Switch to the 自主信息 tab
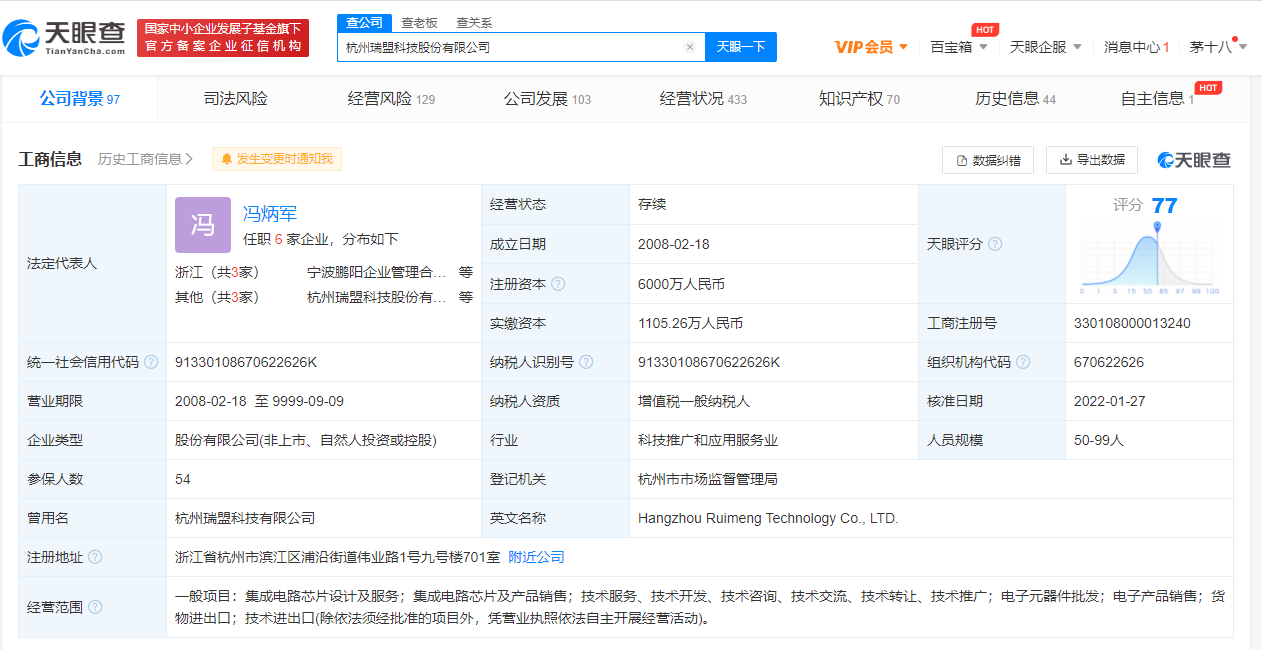1262x650 pixels. 1158,99
